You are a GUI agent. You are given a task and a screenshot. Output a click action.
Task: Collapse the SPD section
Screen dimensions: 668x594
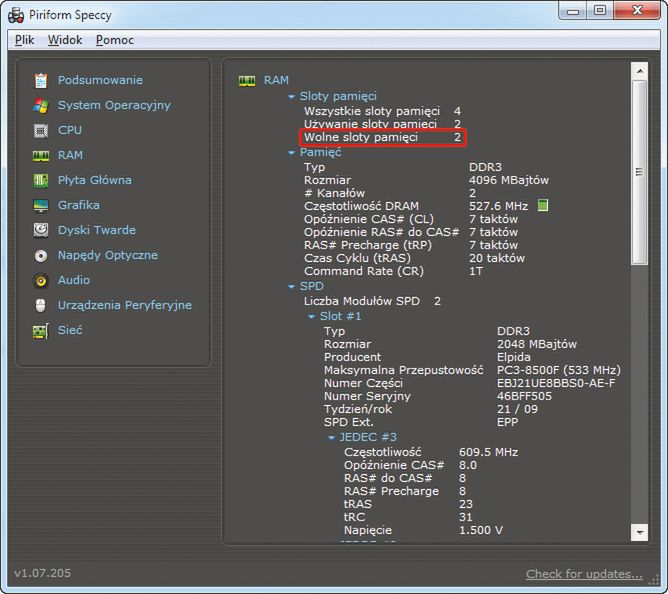291,287
